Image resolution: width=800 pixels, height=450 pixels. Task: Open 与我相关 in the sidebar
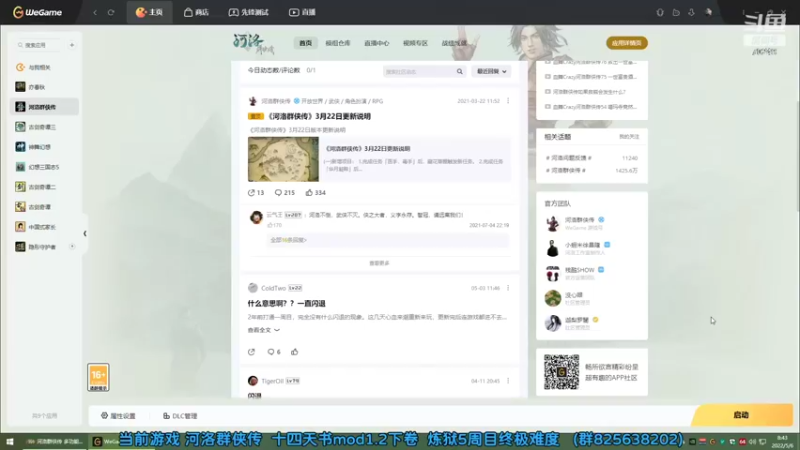click(x=44, y=67)
